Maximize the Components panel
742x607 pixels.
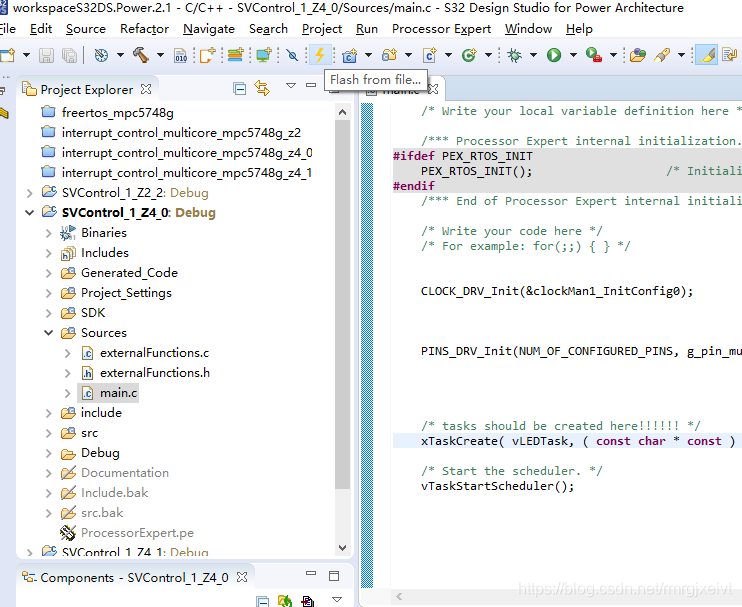(334, 575)
